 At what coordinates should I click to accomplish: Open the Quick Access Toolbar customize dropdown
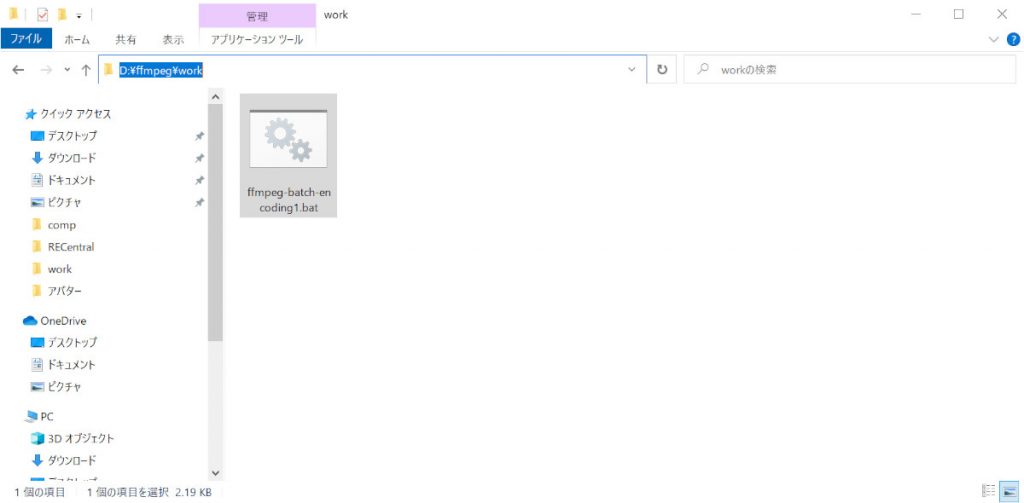79,16
